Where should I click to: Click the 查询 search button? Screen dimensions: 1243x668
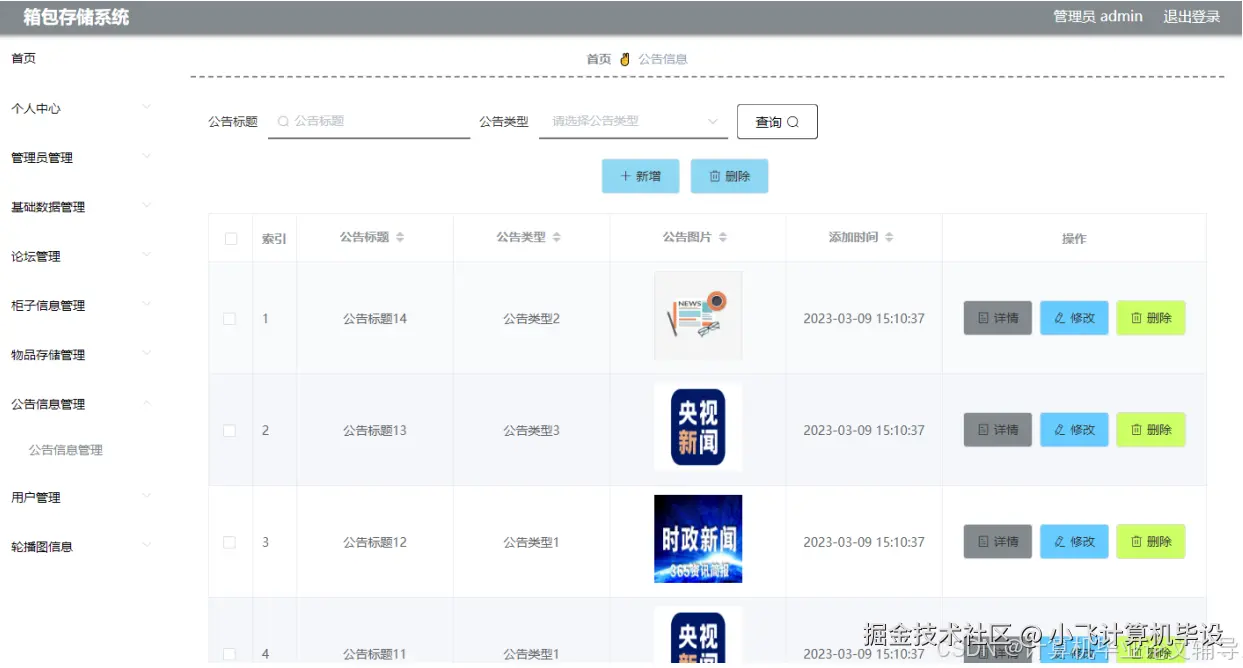(x=777, y=121)
